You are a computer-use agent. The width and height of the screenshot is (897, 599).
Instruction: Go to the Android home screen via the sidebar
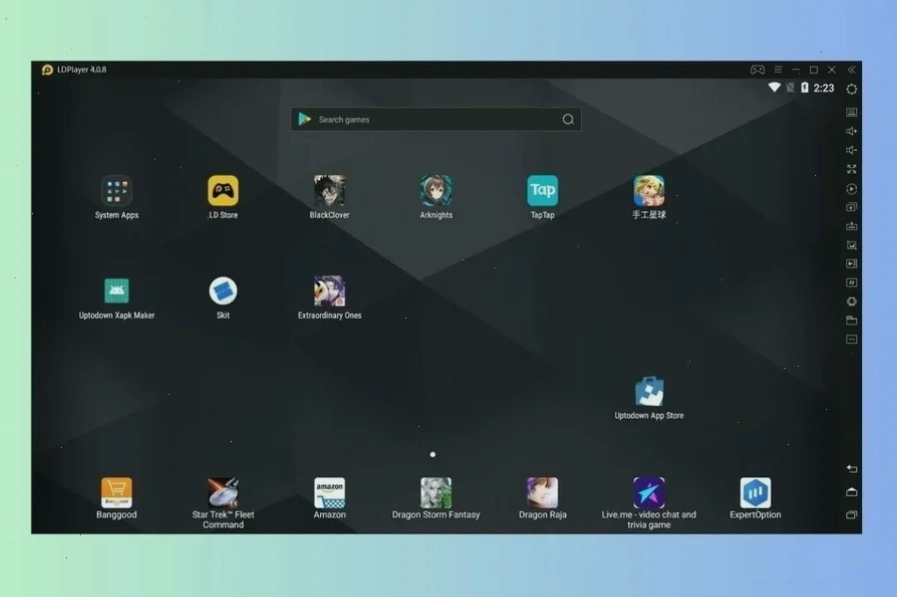pyautogui.click(x=852, y=491)
